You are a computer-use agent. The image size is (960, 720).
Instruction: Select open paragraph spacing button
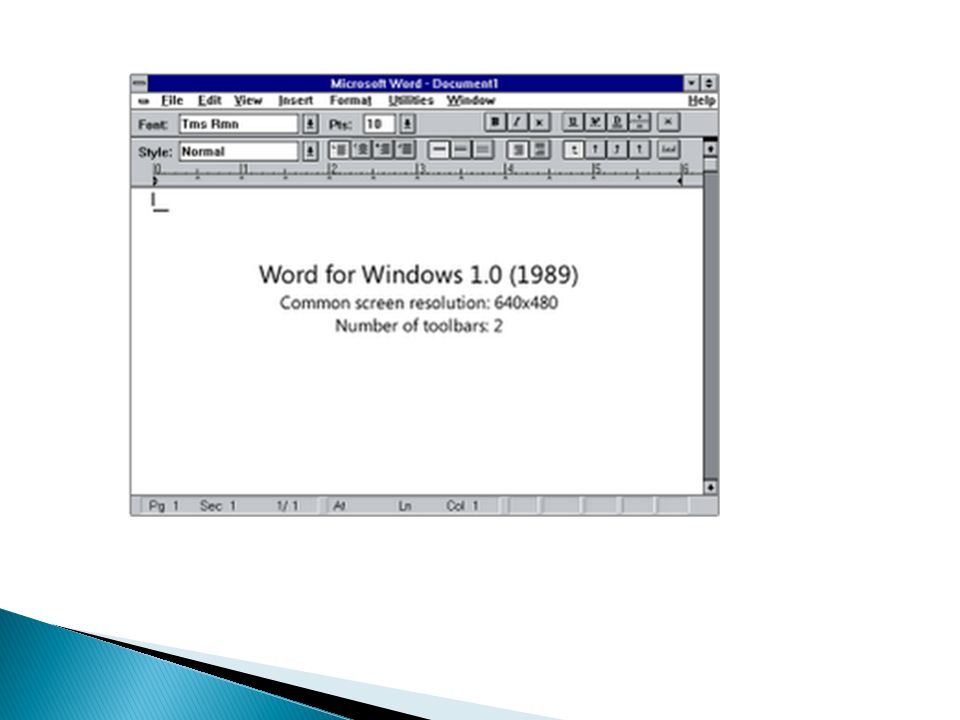(x=539, y=149)
